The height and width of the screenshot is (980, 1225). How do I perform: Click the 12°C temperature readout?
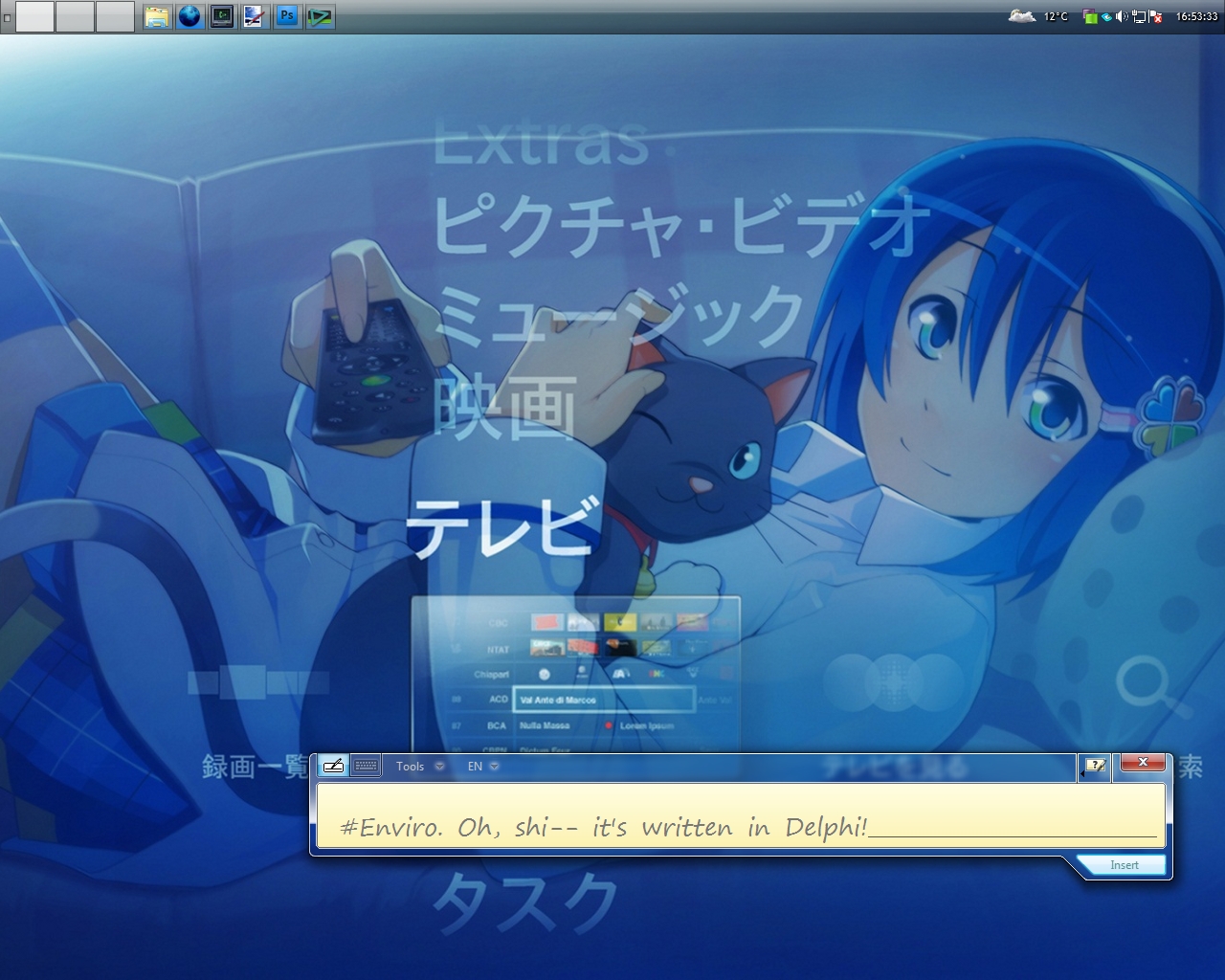1056,16
